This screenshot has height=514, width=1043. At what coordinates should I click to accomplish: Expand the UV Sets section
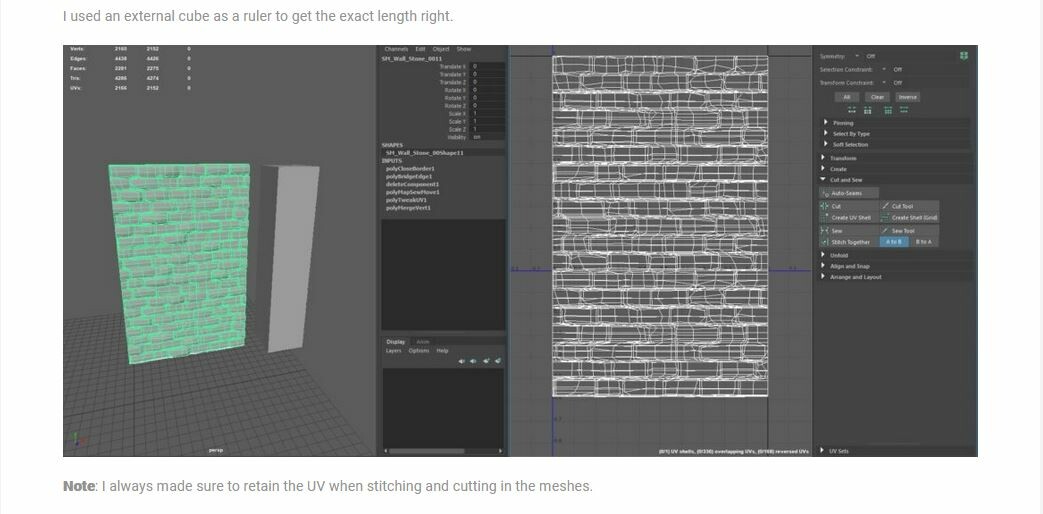point(895,451)
